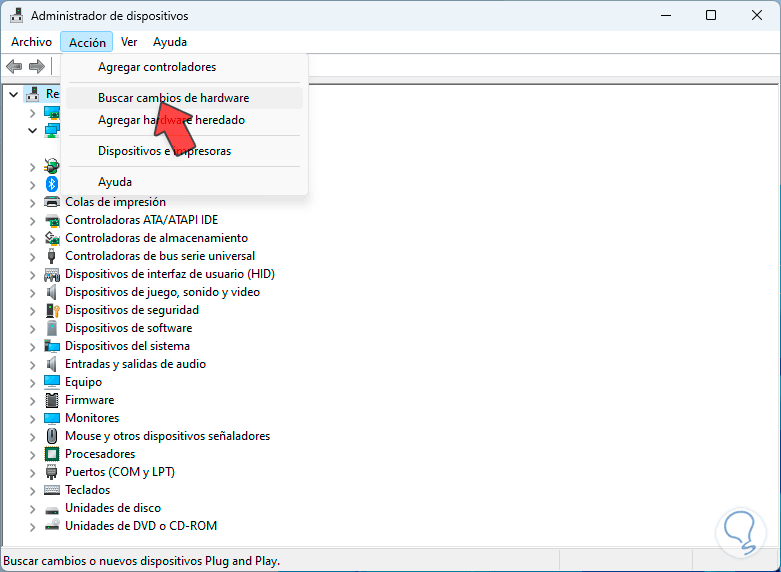Click the Bluetooth category icon
Screen dimensions: 781x572
click(x=52, y=184)
